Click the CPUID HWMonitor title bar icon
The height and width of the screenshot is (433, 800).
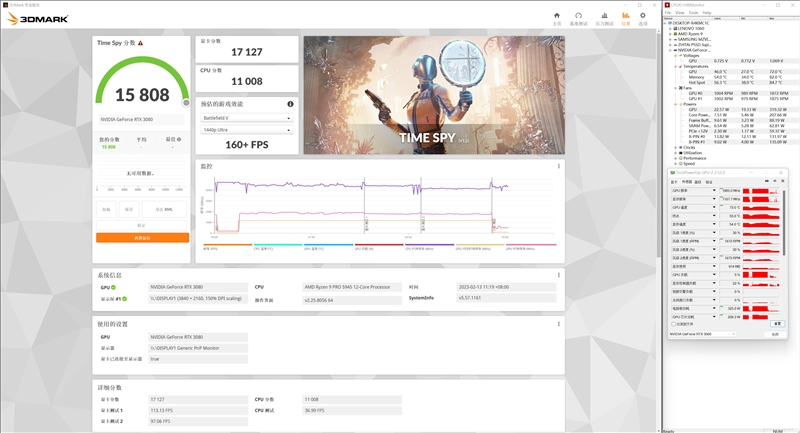(667, 5)
